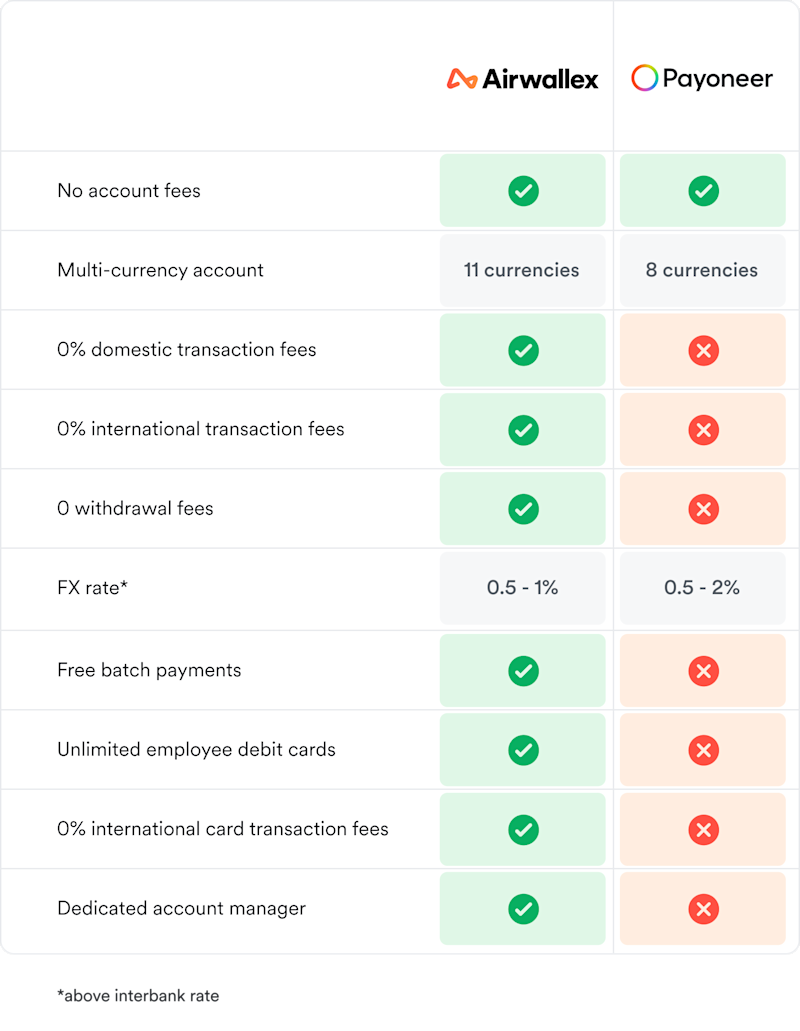The width and height of the screenshot is (800, 1031).
Task: Click Airwallex checkmark for 0% domestic transaction fees
Action: (x=523, y=350)
